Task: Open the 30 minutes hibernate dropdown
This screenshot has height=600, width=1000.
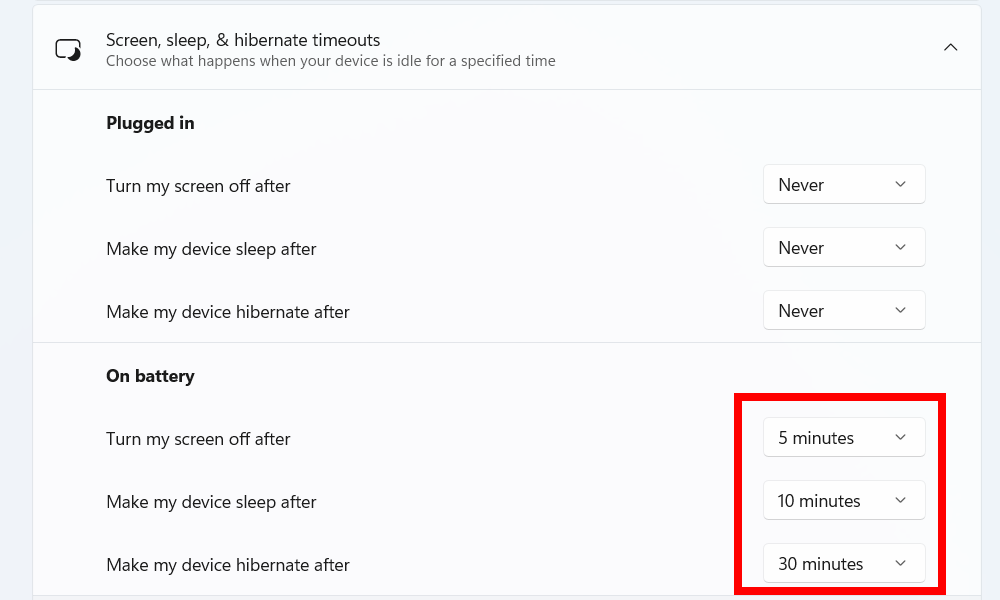Action: (843, 564)
